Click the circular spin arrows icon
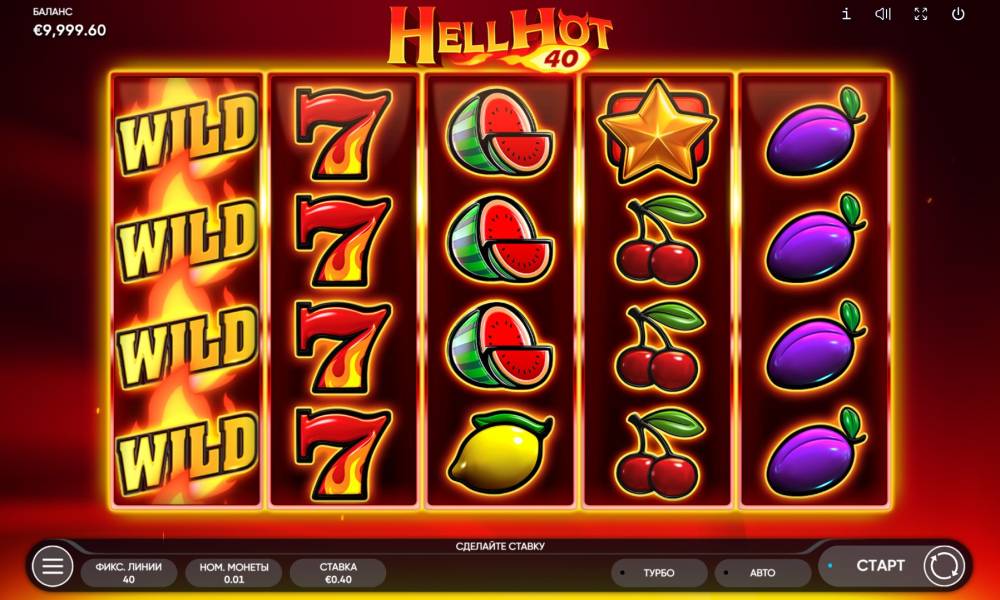 pyautogui.click(x=944, y=566)
